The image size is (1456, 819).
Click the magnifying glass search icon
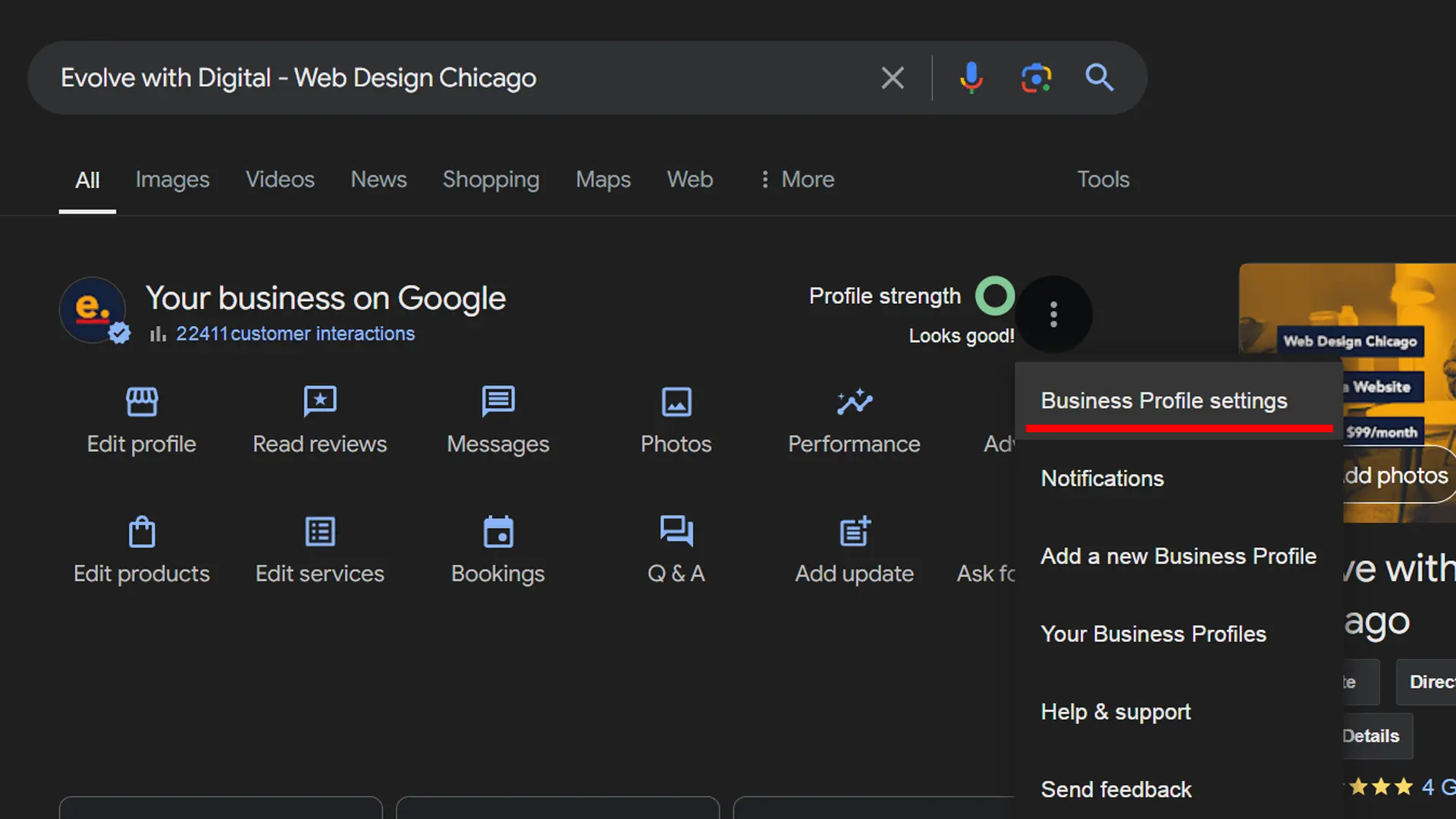(x=1099, y=77)
